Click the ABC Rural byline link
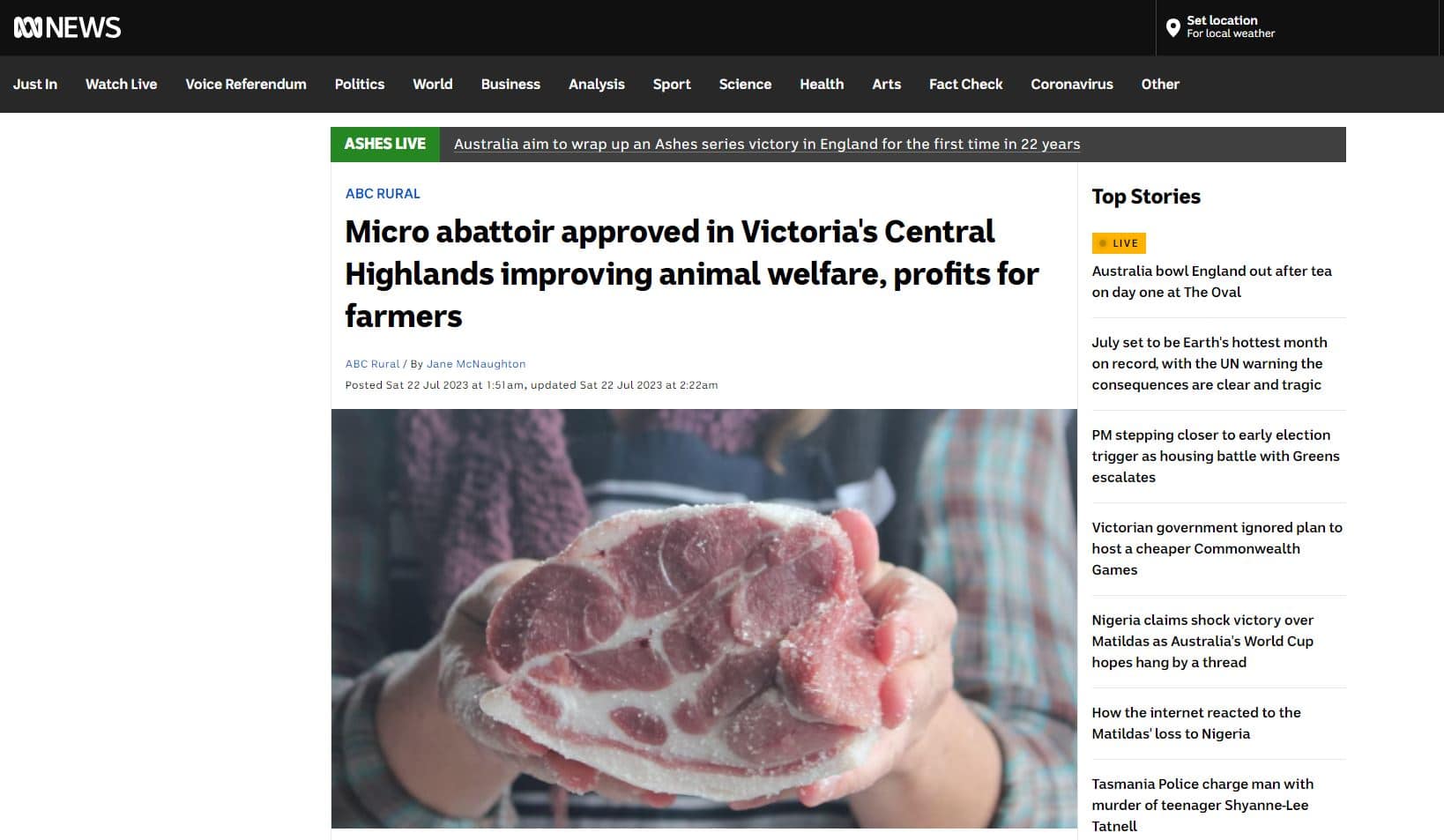The image size is (1444, 840). pos(372,364)
